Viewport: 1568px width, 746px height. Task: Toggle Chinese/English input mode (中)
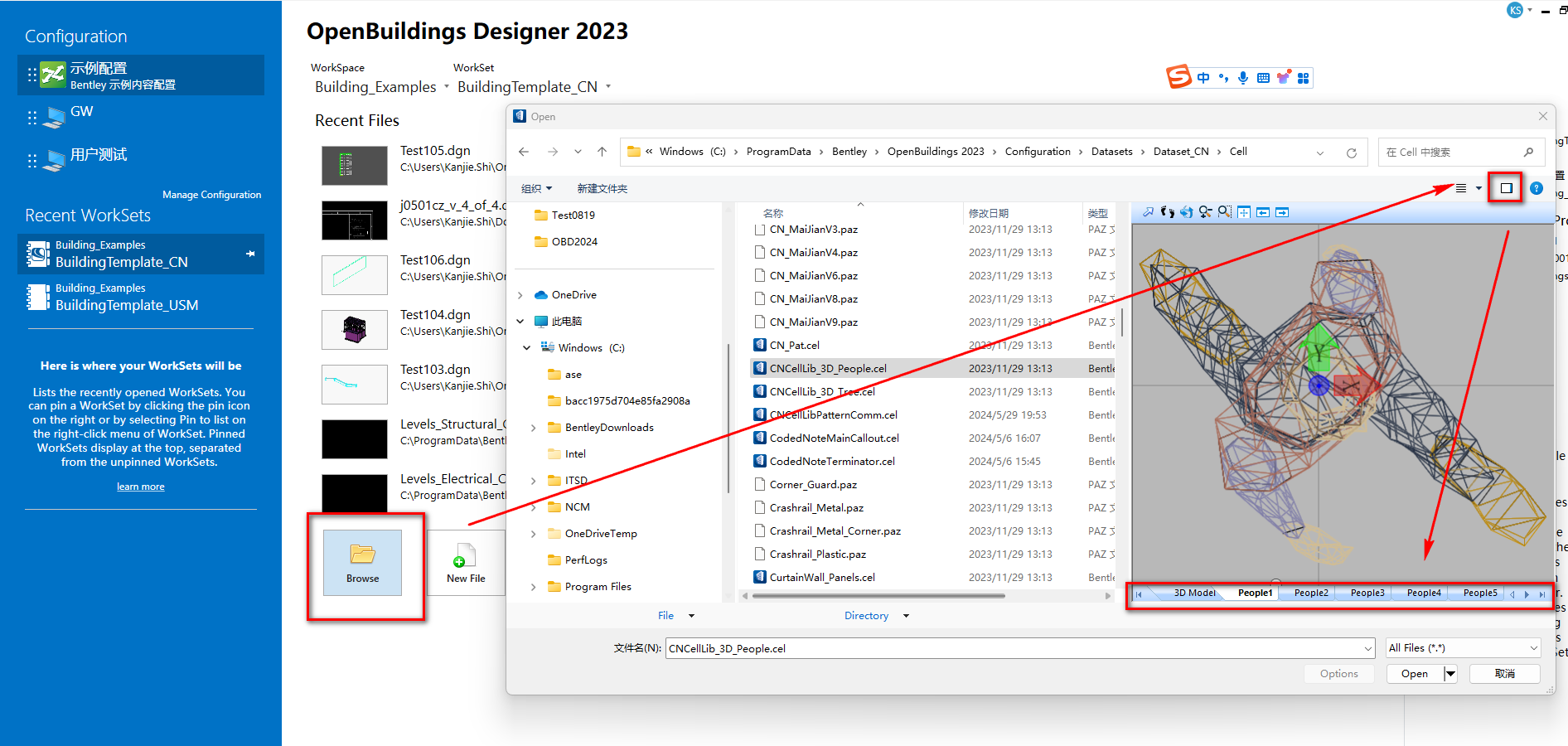(1203, 78)
